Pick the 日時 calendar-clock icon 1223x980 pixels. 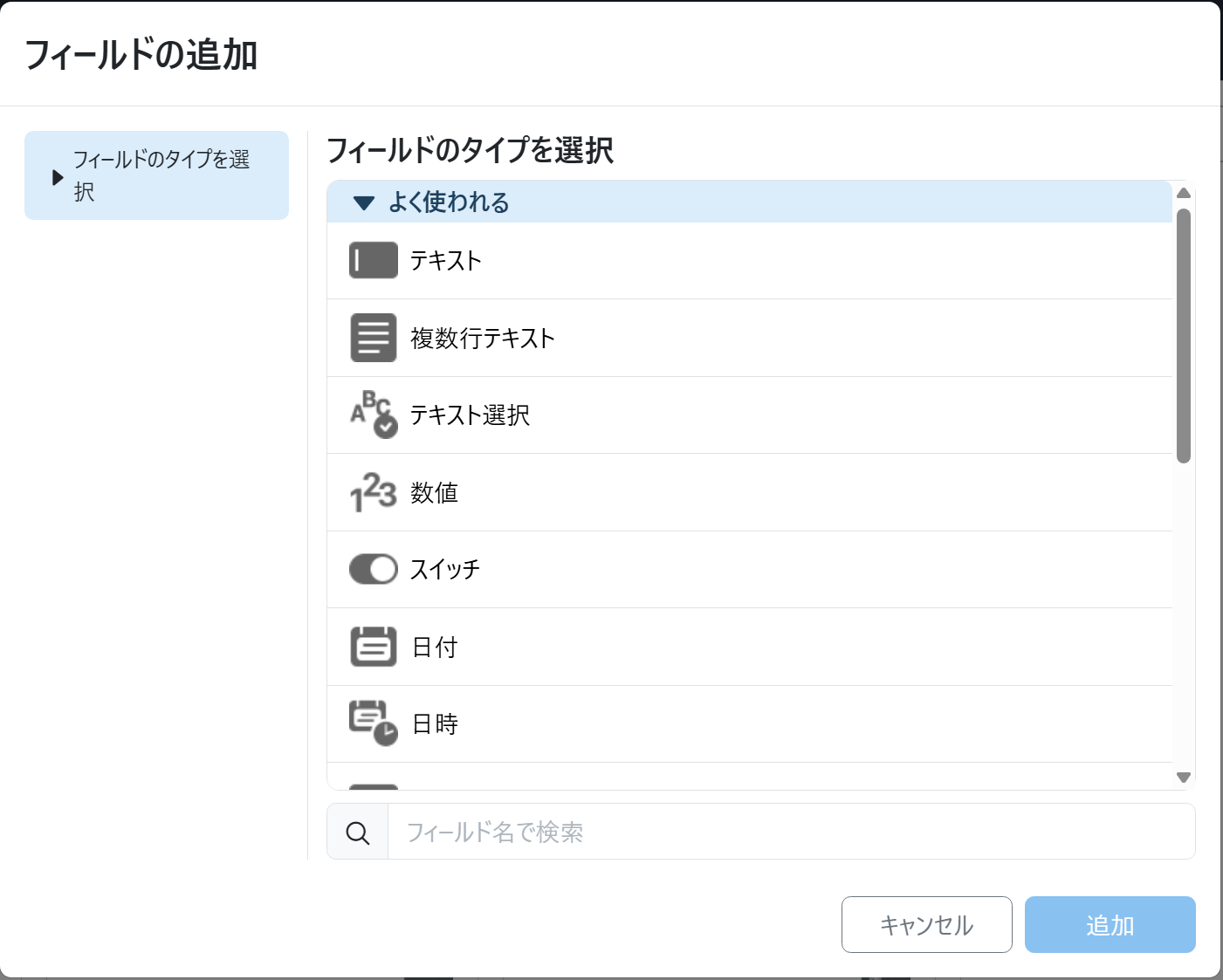point(373,723)
